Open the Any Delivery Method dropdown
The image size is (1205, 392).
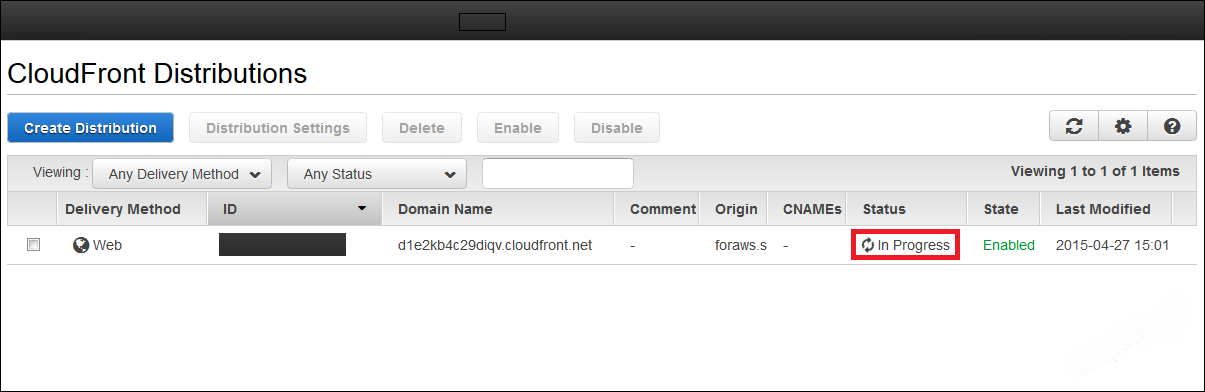[182, 174]
